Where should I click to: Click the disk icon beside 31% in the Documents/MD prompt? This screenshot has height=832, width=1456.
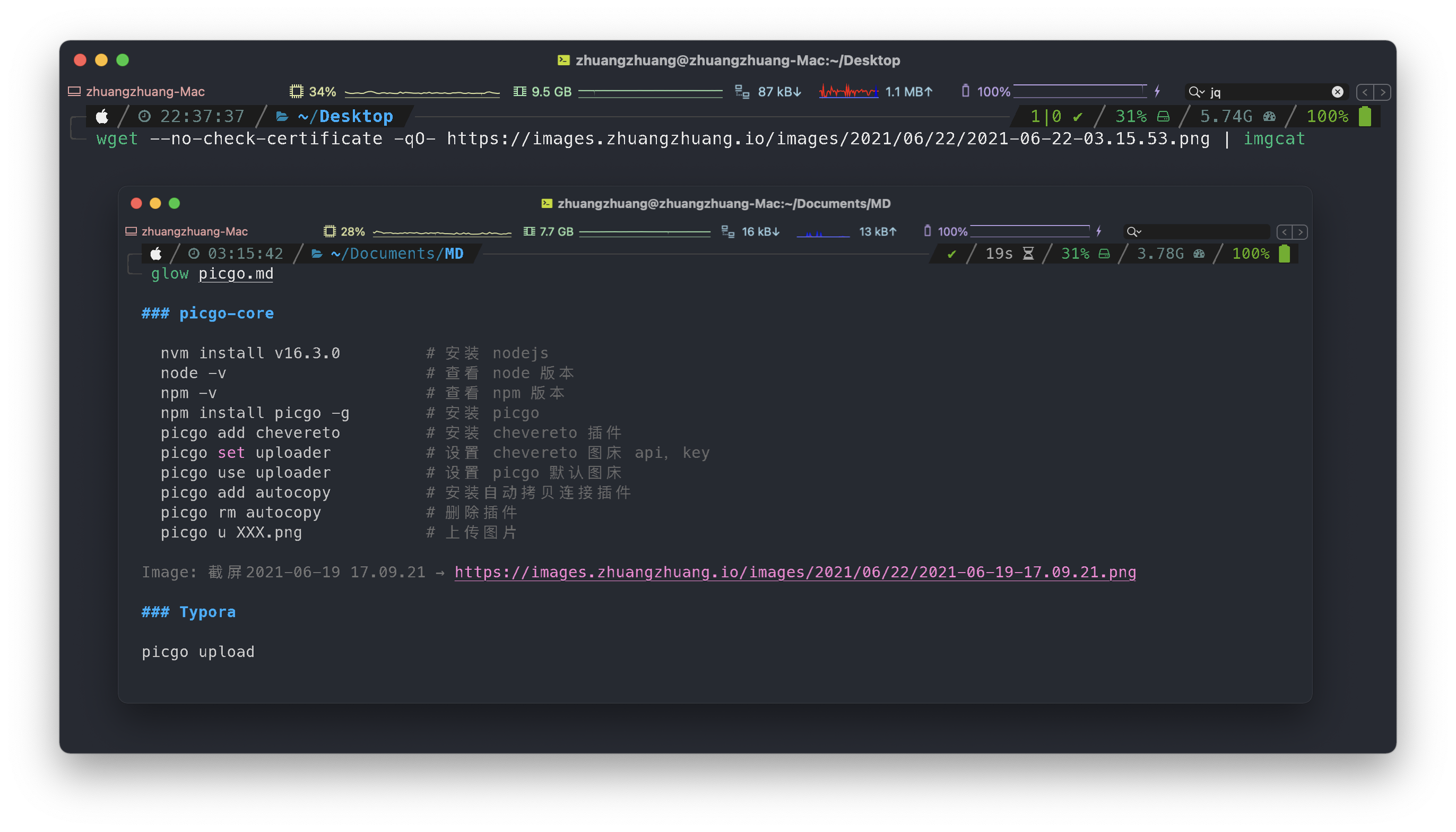(1105, 254)
